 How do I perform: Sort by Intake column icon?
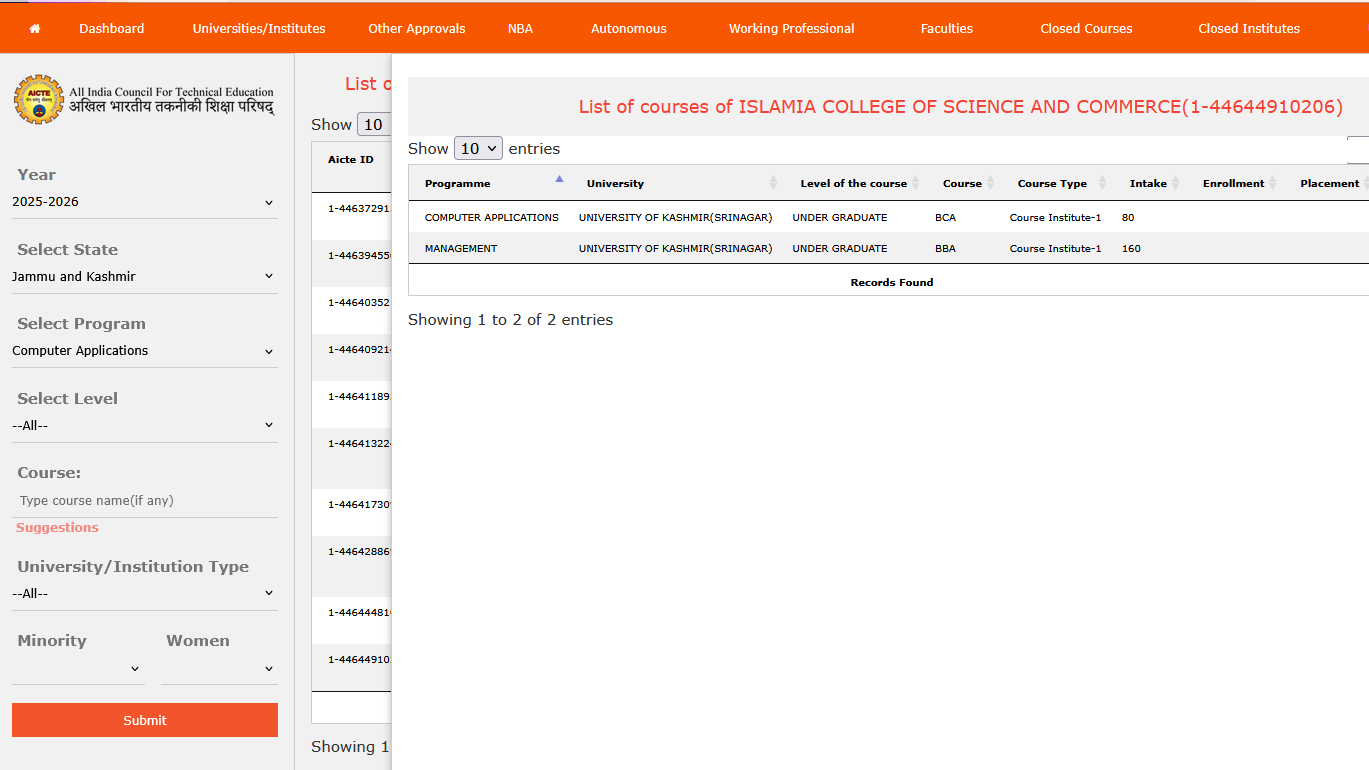(1176, 183)
